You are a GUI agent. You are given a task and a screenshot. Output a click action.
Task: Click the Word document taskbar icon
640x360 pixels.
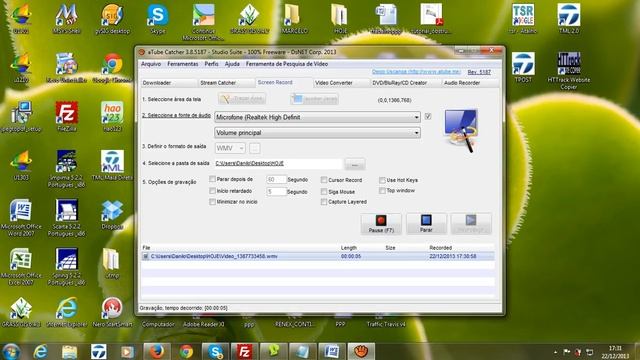click(331, 351)
